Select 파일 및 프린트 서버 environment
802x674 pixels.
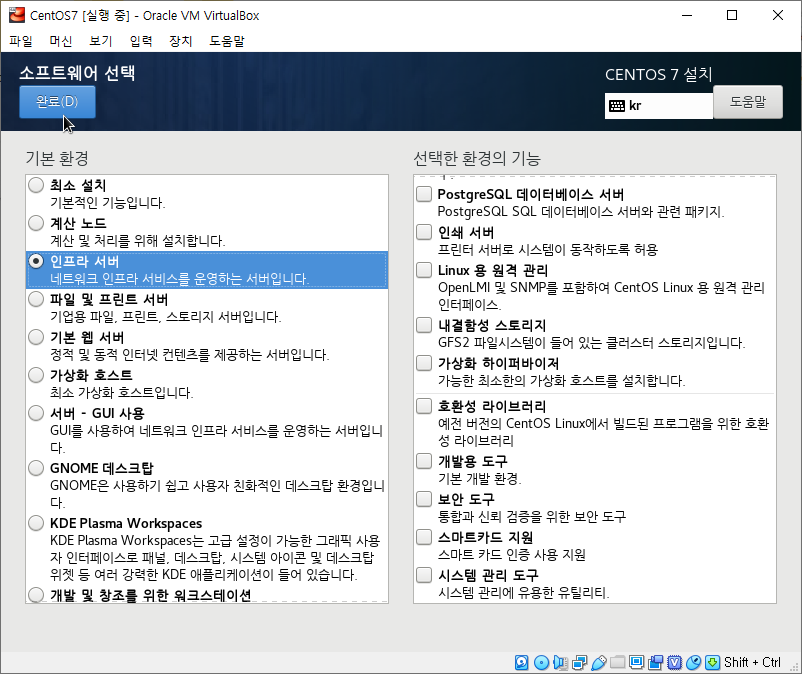(x=36, y=299)
